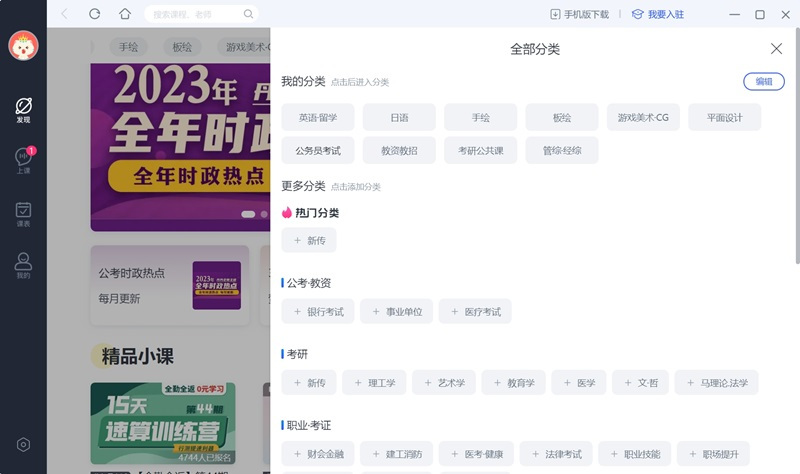Viewport: 800px width, 474px height.
Task: Open the Discover (发现) sidebar icon
Action: [x=23, y=110]
